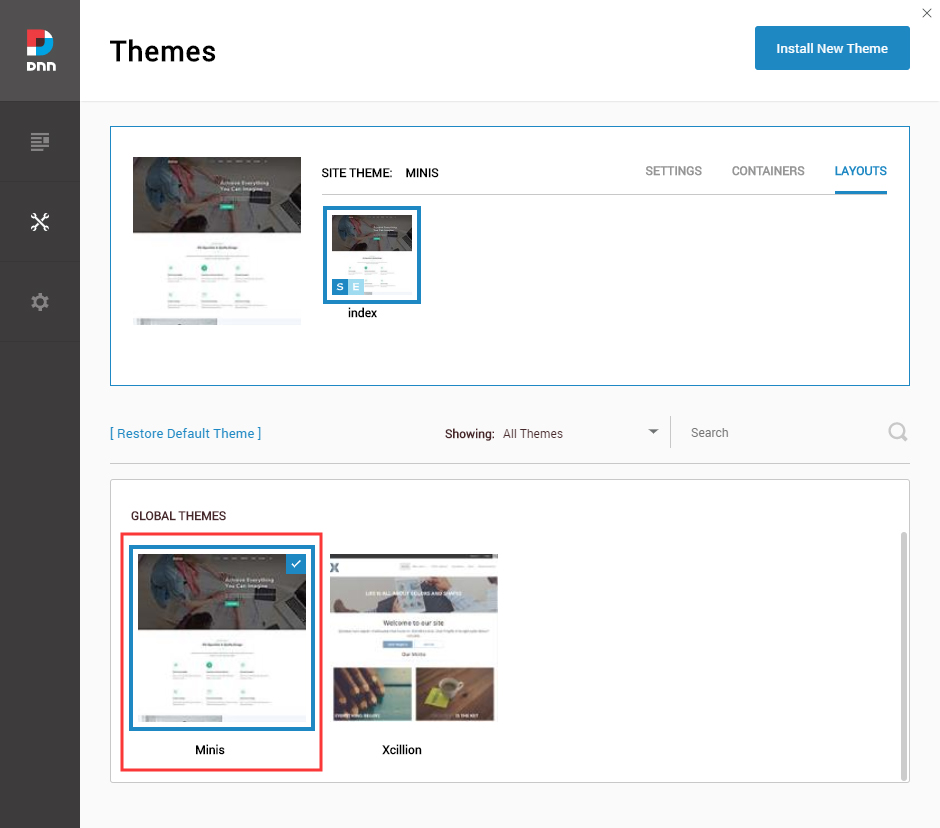Click the search magnifier icon
Screen dimensions: 940x828
(x=897, y=432)
